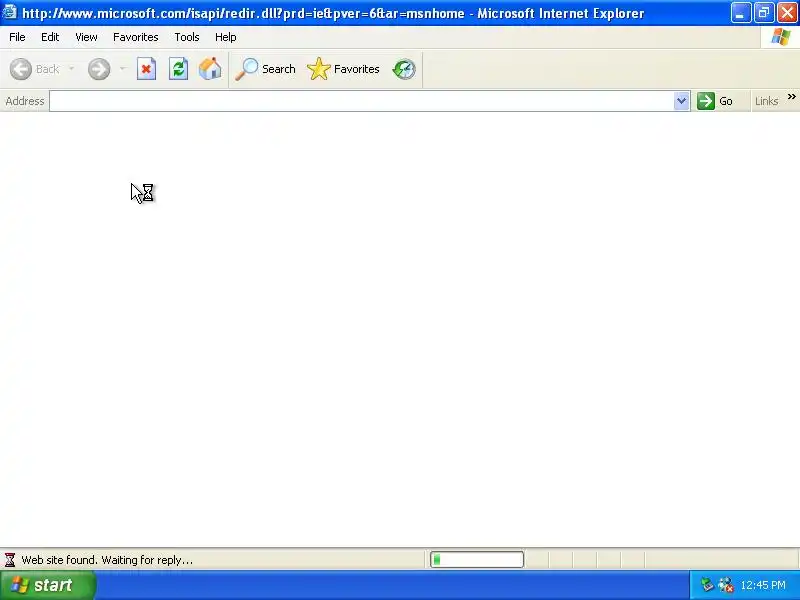
Task: Open the Back history dropdown arrow
Action: point(71,69)
